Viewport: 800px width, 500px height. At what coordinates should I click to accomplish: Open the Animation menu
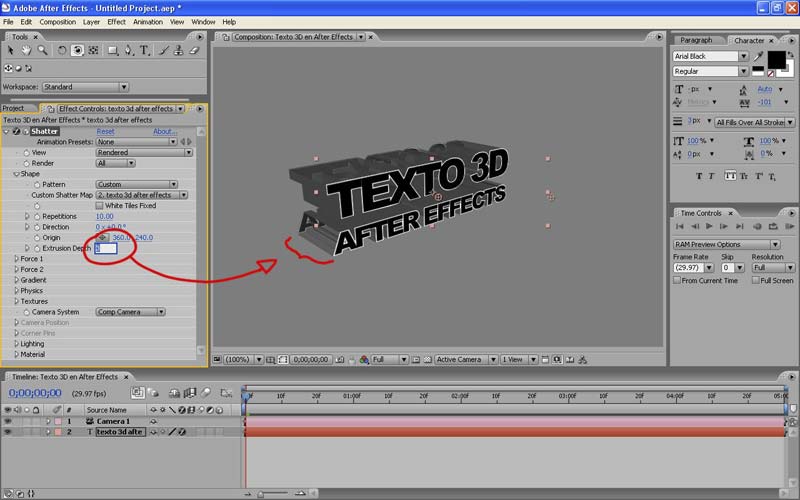[148, 22]
